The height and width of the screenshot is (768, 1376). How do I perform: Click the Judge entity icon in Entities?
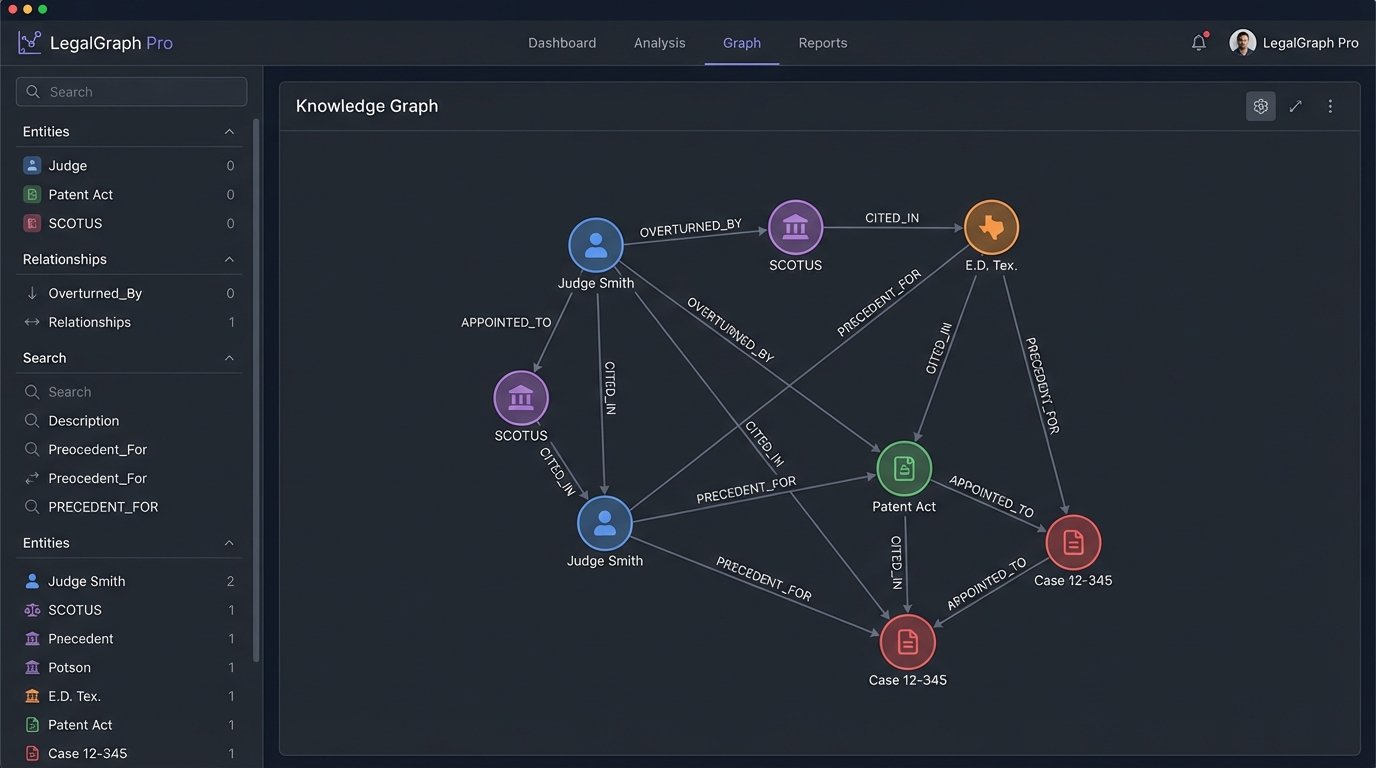point(32,165)
